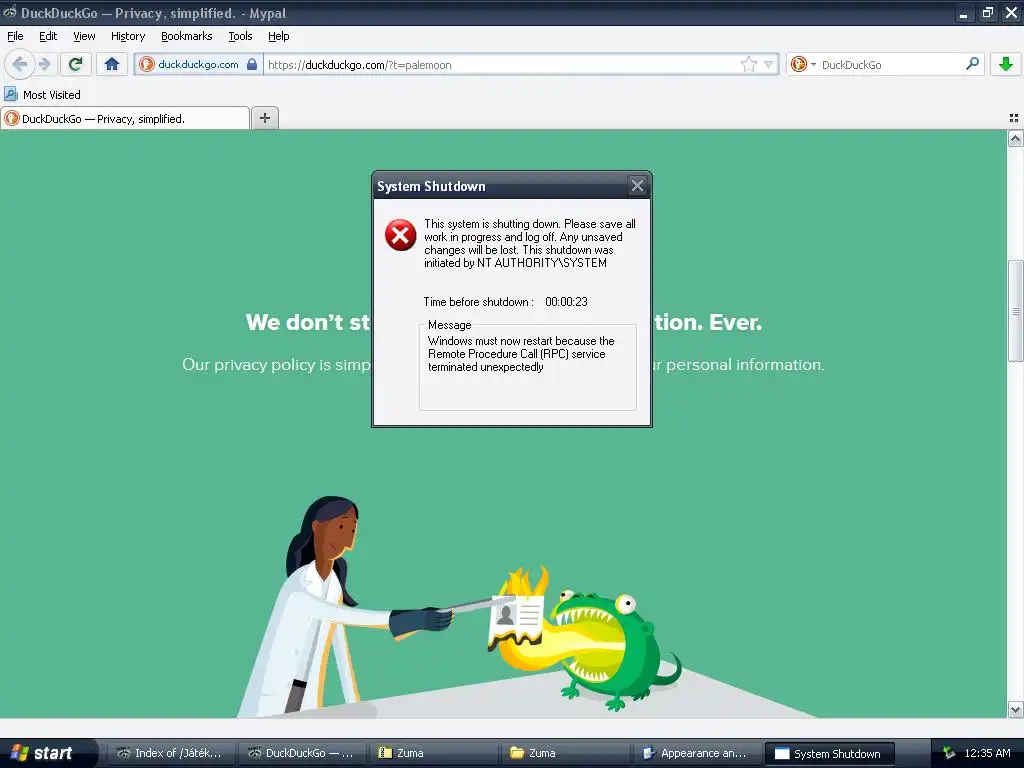This screenshot has height=768, width=1024.
Task: Go to the home page via the house icon
Action: (x=112, y=64)
